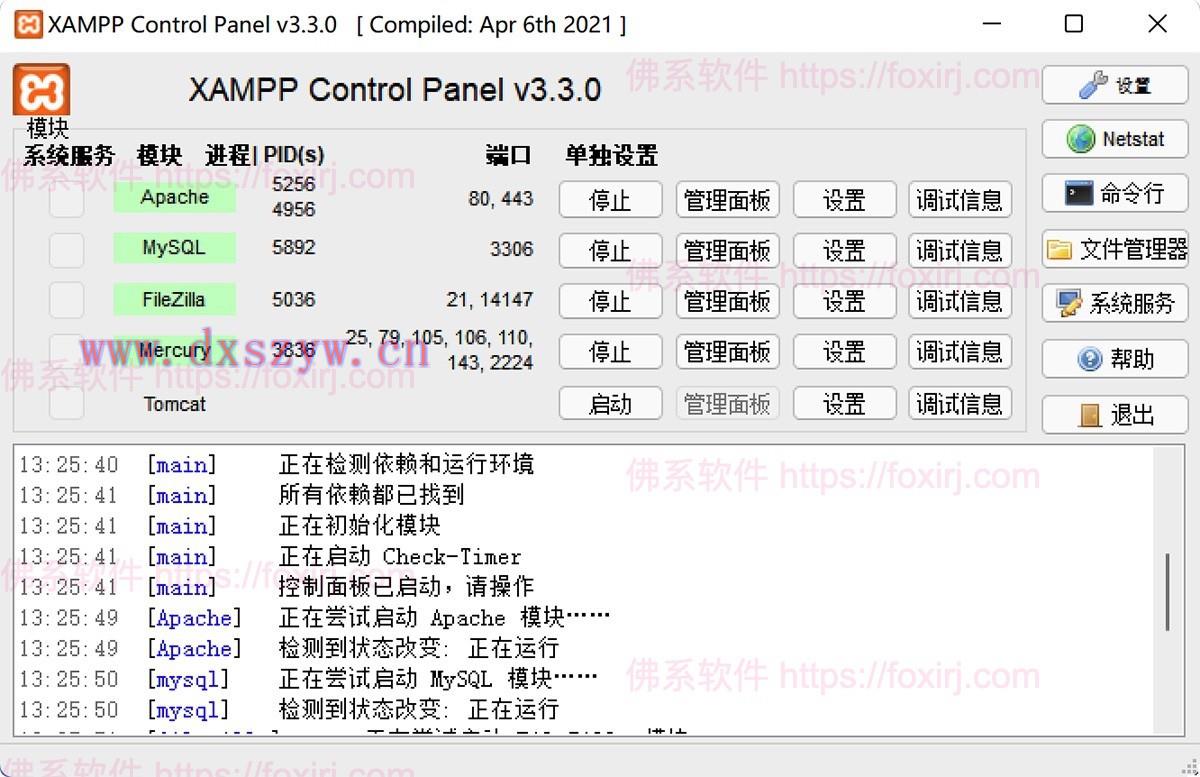Click the MySQL port value 3306
This screenshot has height=777, width=1200.
(511, 248)
